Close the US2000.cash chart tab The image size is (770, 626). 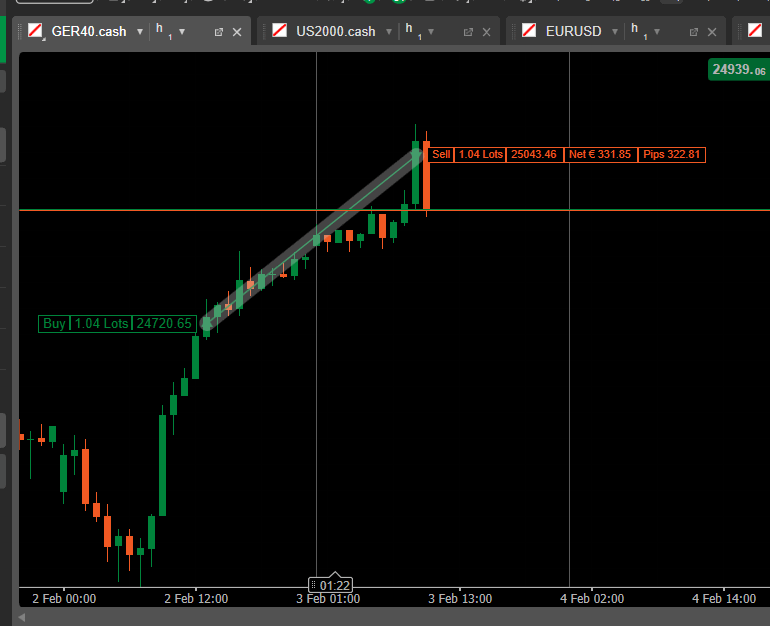(x=487, y=32)
